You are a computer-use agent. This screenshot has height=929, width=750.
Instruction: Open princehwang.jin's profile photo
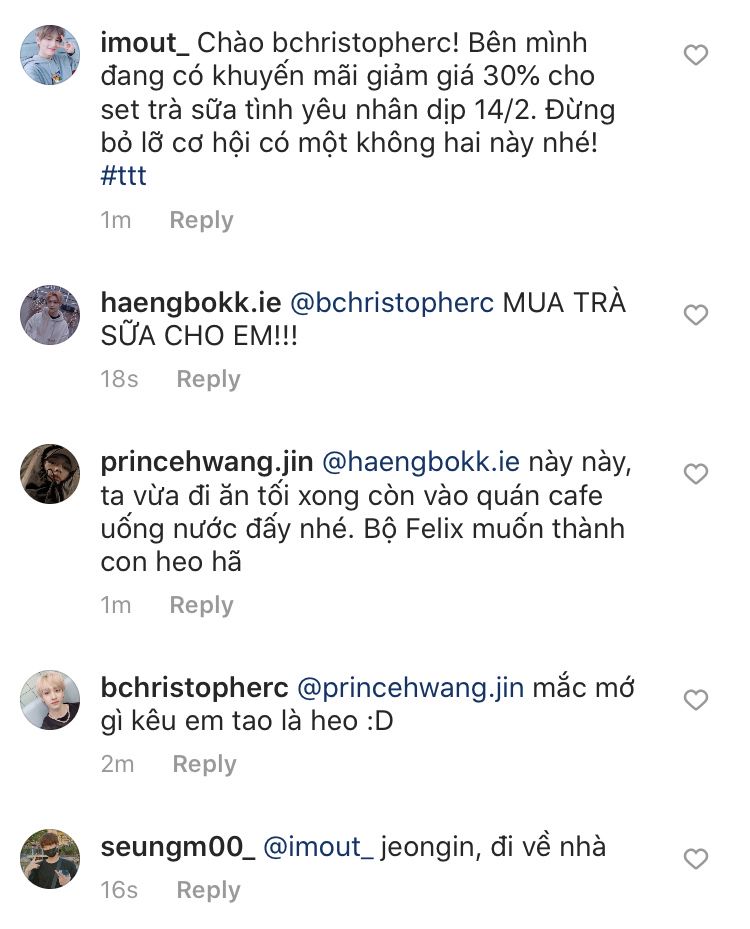(x=50, y=474)
